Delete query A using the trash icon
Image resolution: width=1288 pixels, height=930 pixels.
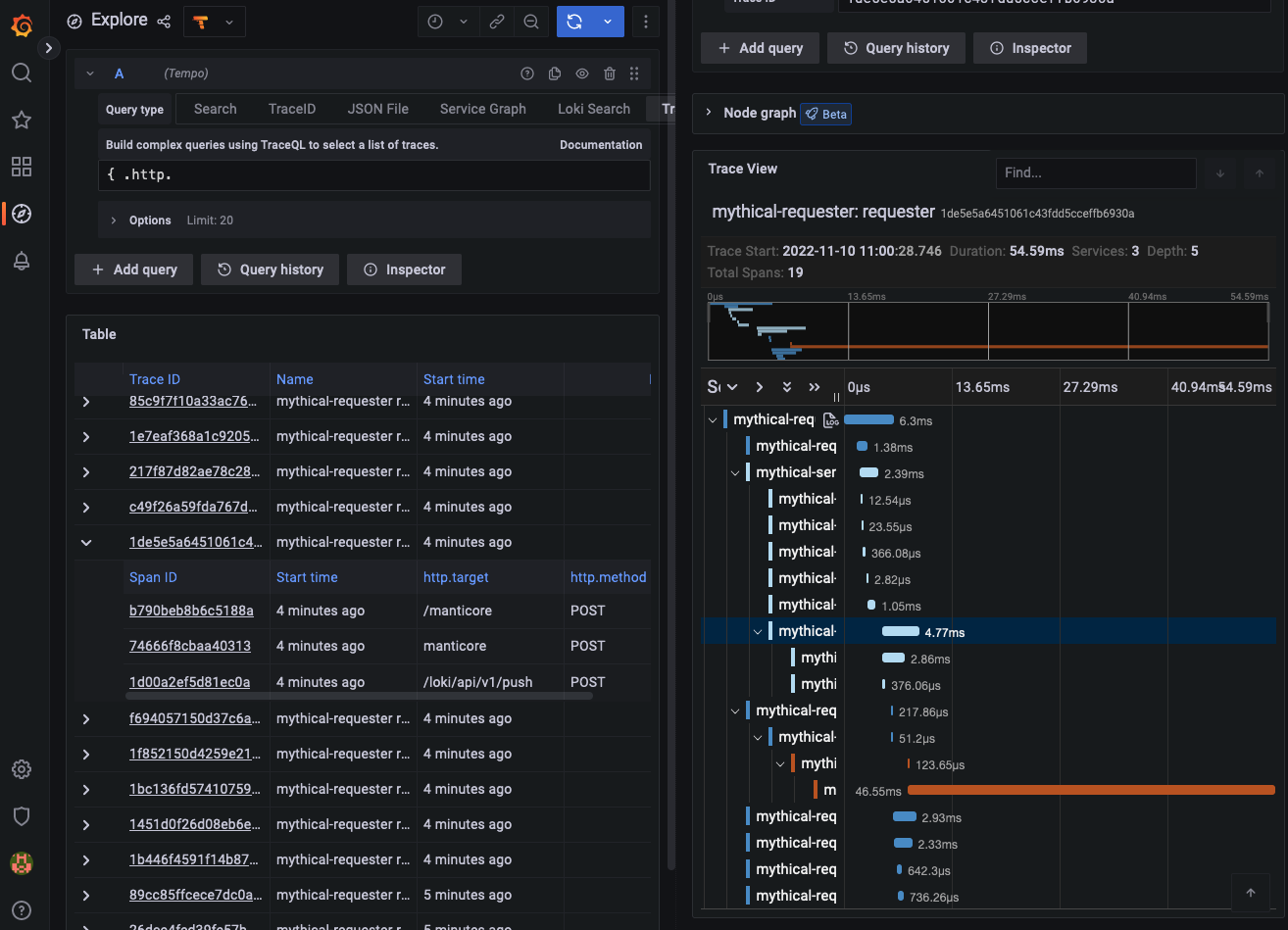609,73
